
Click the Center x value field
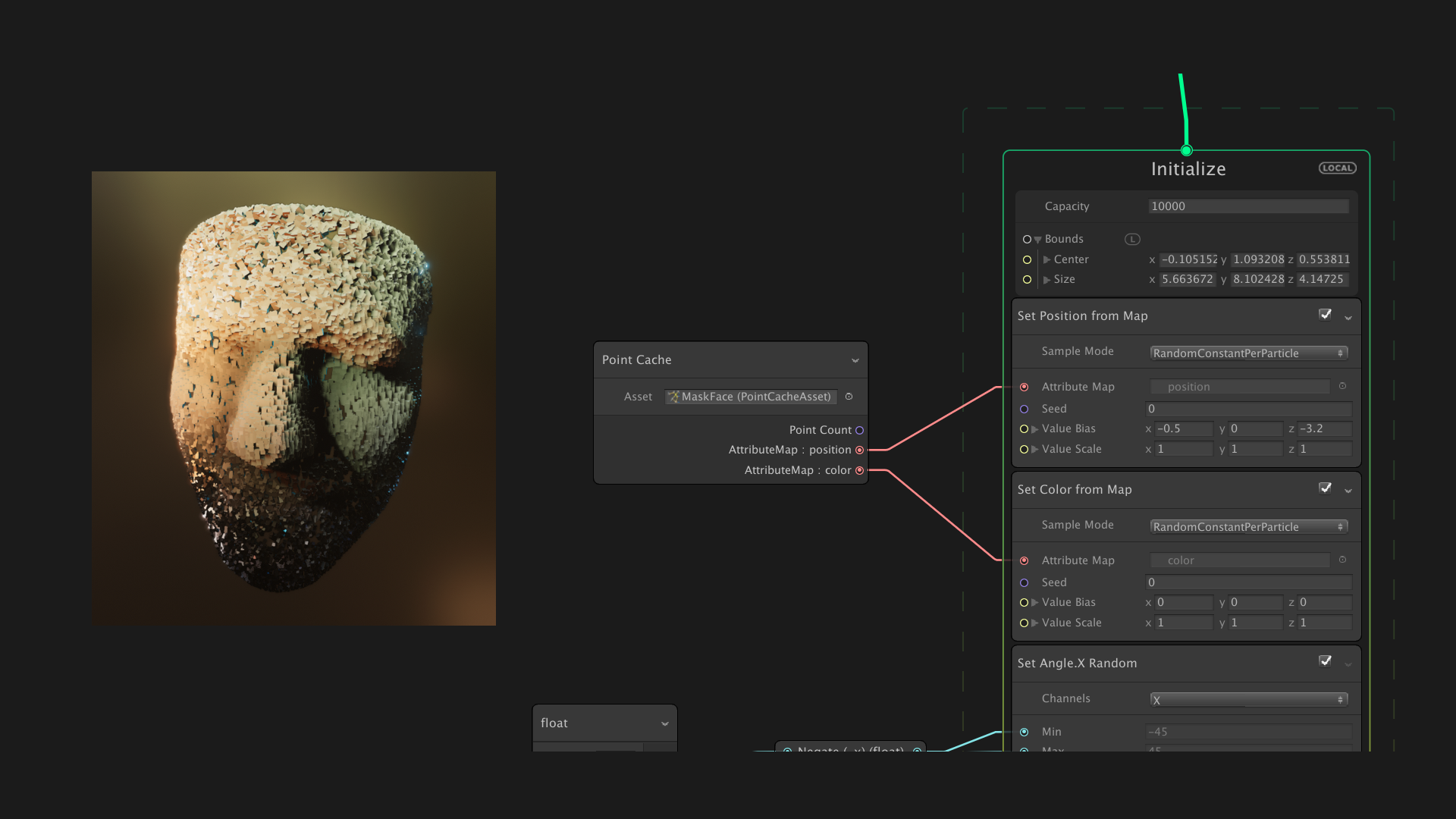pos(1188,260)
